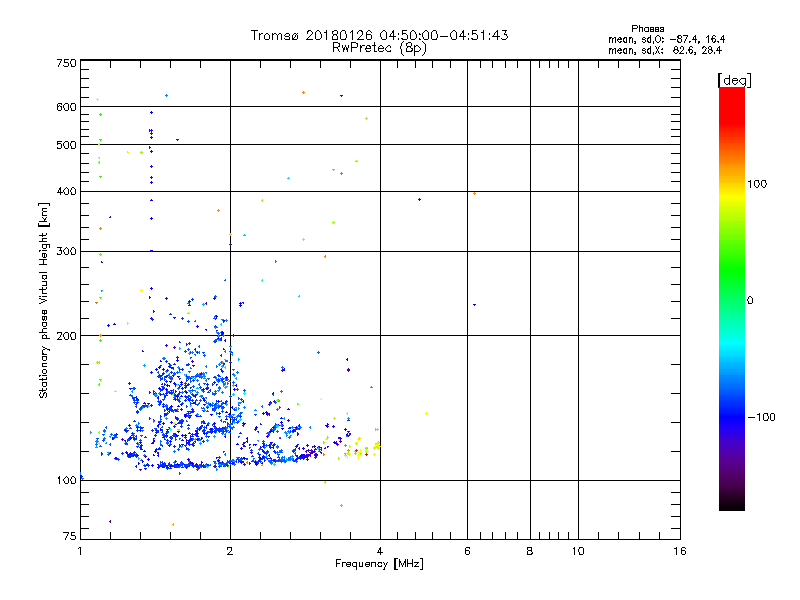The width and height of the screenshot is (800, 600).
Task: Click the y-axis '100' tick label
Action: point(66,480)
